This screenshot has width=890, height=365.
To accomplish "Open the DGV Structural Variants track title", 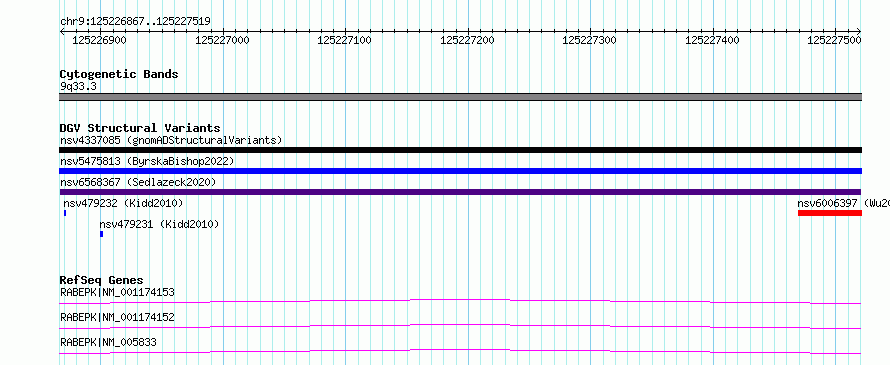I will (140, 128).
